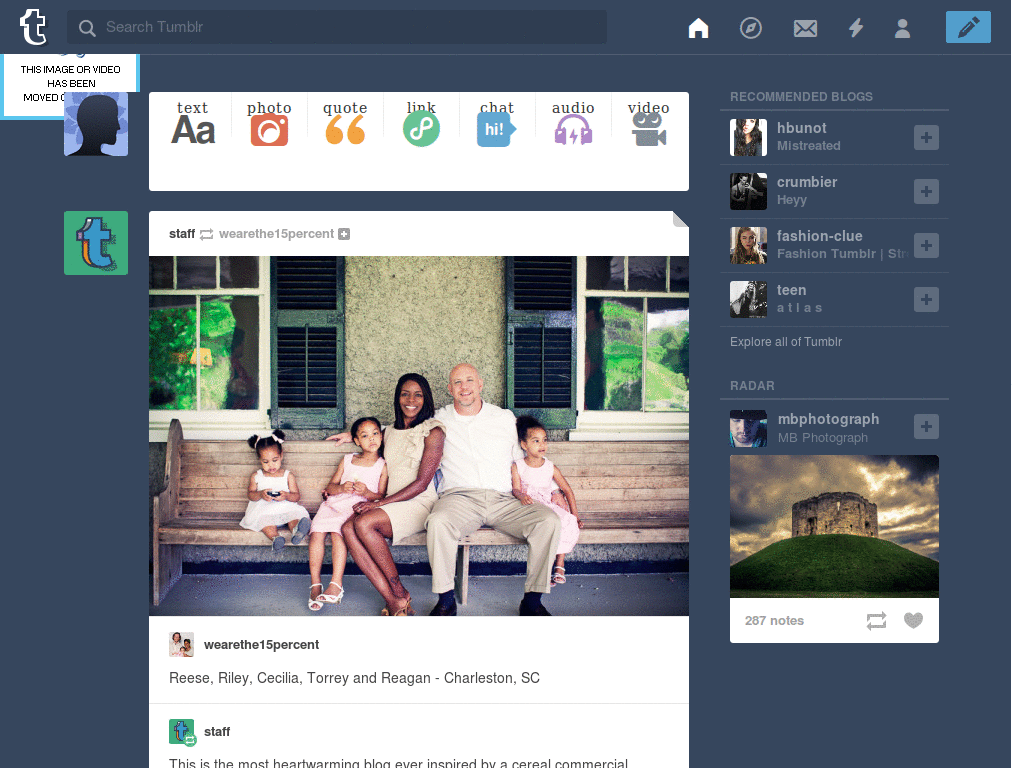This screenshot has height=768, width=1024.
Task: Like the radar post heart icon
Action: 914,620
